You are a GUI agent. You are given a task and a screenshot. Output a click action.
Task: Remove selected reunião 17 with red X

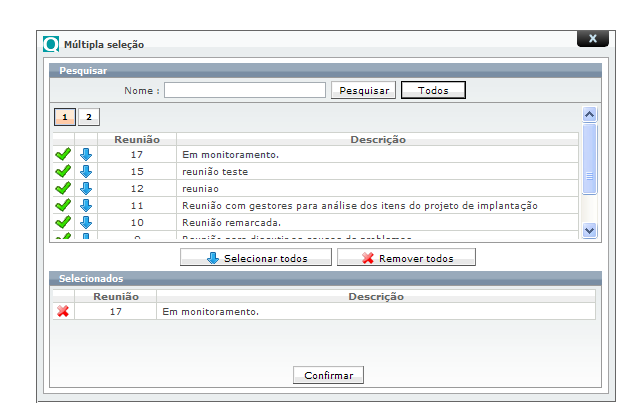point(63,311)
